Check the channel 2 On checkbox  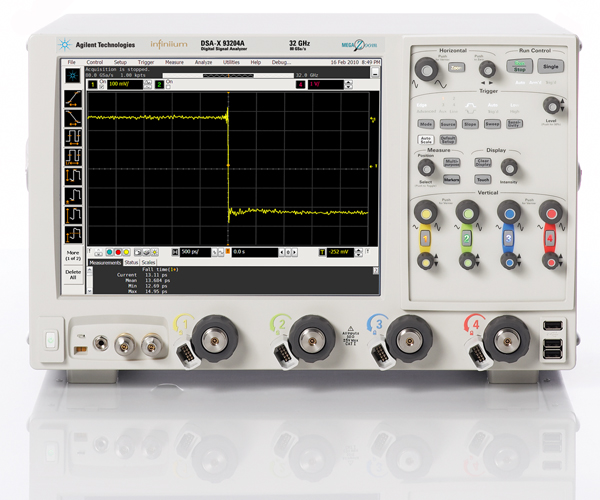pos(168,87)
